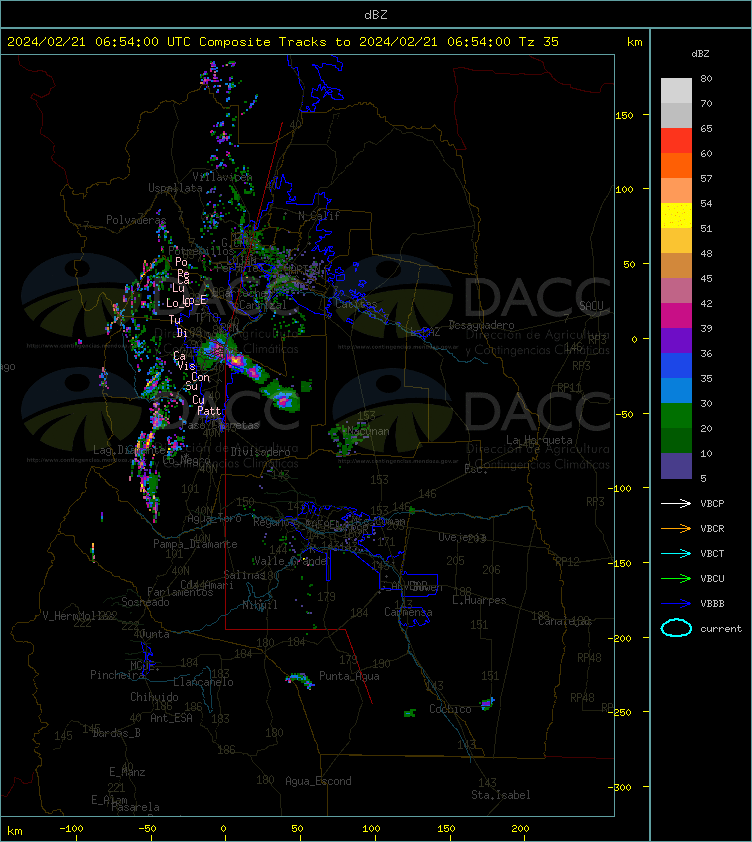752x842 pixels.
Task: Click the 'Punta_Agua' map label
Action: click(349, 676)
